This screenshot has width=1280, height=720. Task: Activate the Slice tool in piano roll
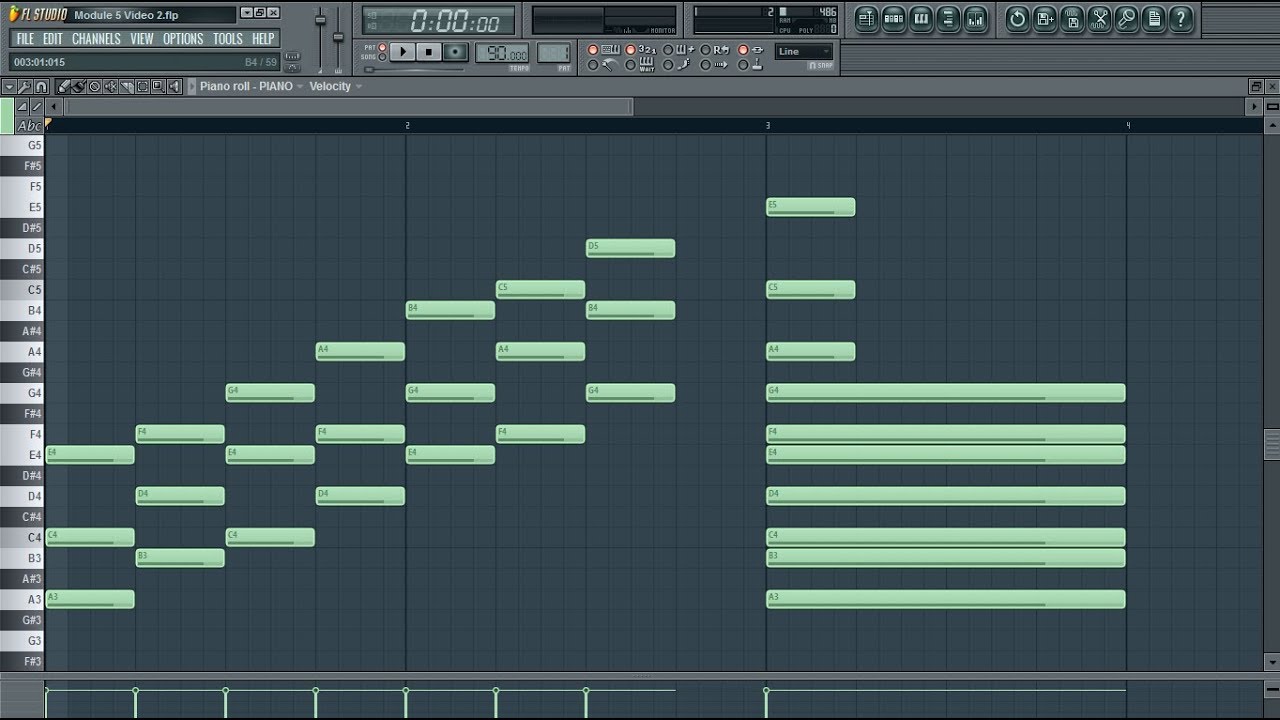point(127,87)
